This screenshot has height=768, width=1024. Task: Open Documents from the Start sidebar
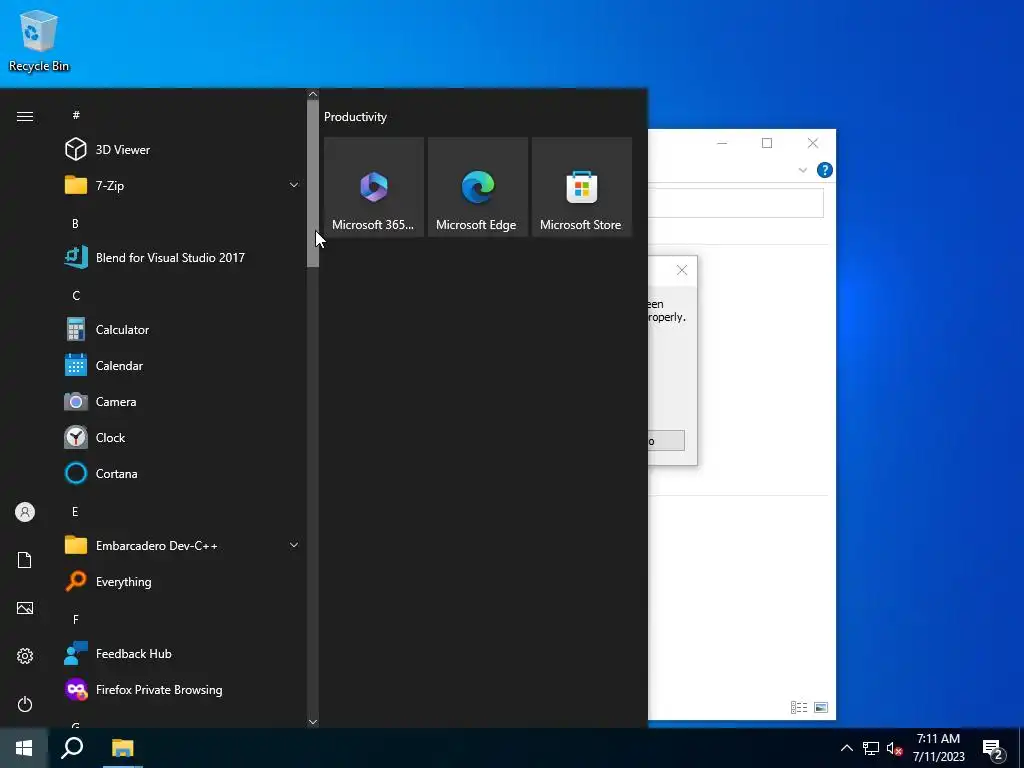click(x=25, y=560)
